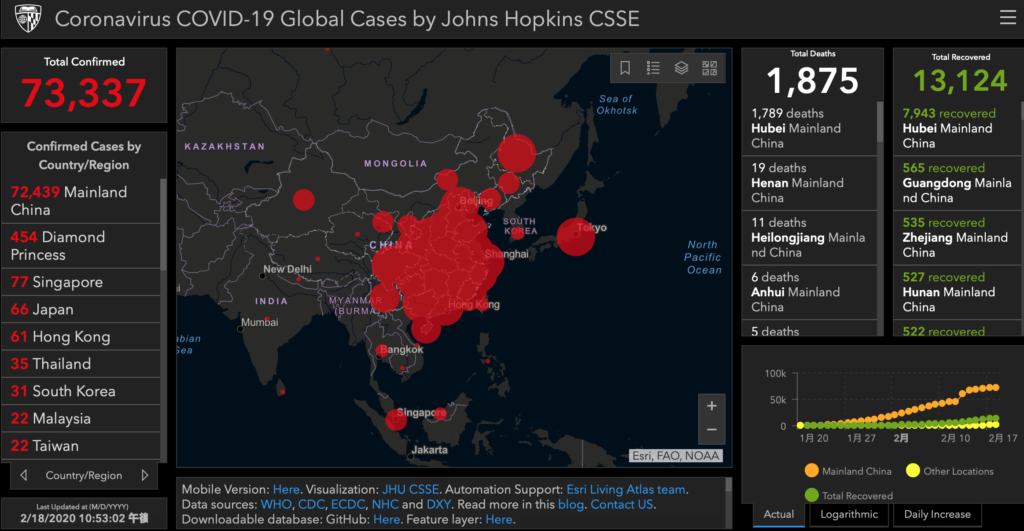Image resolution: width=1024 pixels, height=531 pixels.
Task: Click the Singapore label on the map
Action: (421, 412)
